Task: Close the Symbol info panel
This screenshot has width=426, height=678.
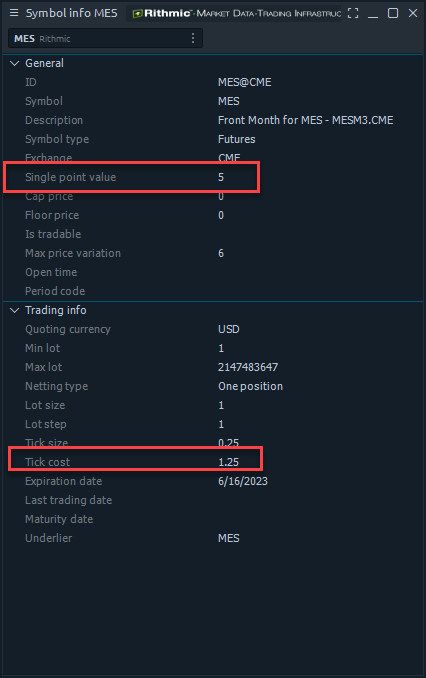Action: pyautogui.click(x=413, y=13)
